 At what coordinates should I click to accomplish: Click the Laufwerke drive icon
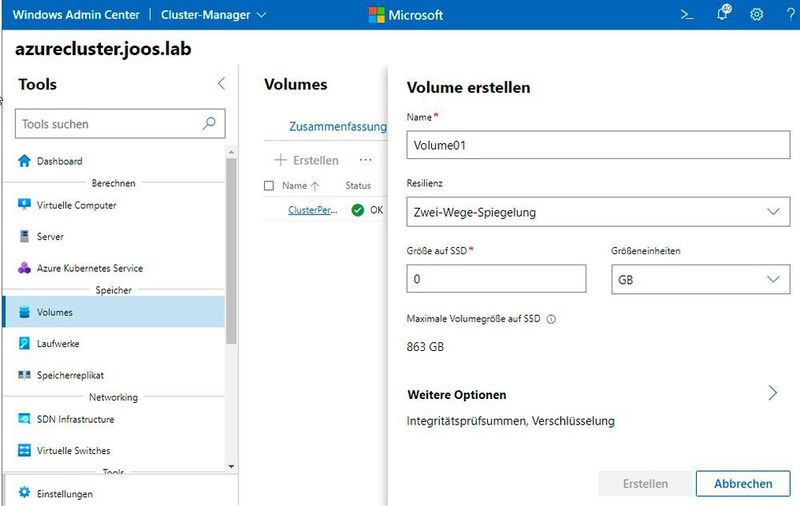pos(24,343)
